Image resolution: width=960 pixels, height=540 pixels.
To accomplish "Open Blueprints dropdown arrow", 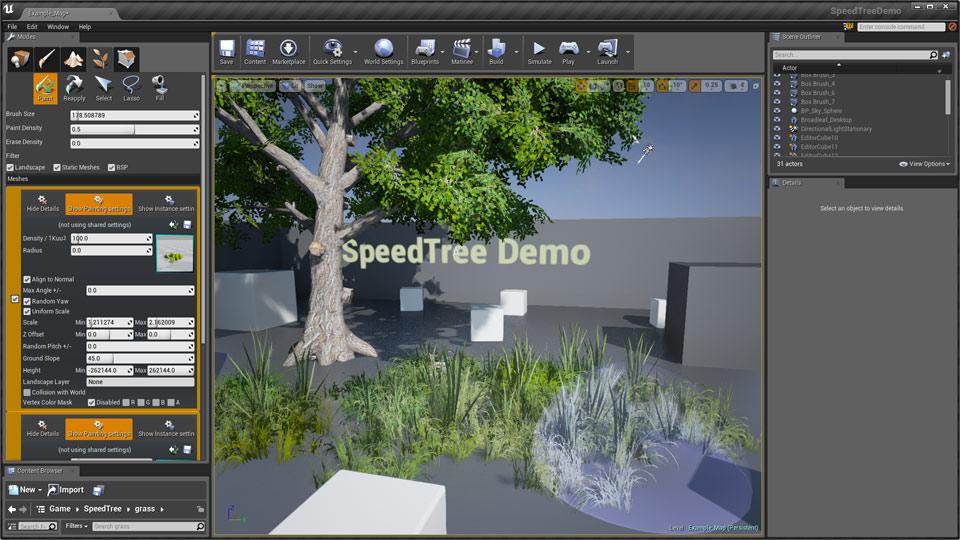I will [443, 52].
